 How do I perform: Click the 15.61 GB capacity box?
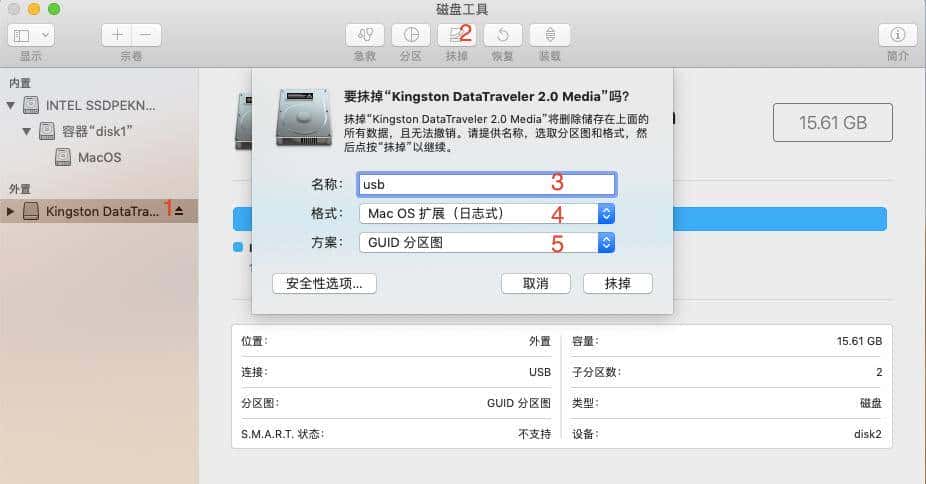click(x=833, y=123)
